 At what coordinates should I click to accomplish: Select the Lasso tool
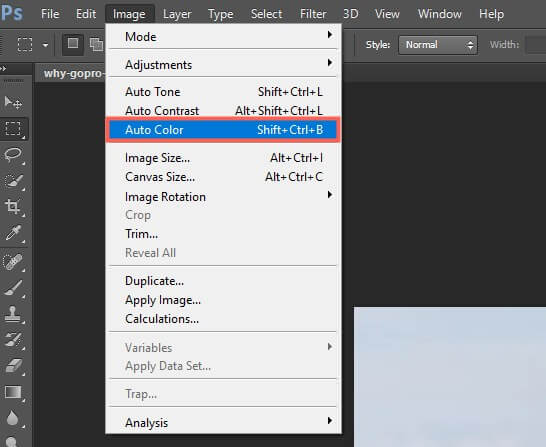(13, 155)
